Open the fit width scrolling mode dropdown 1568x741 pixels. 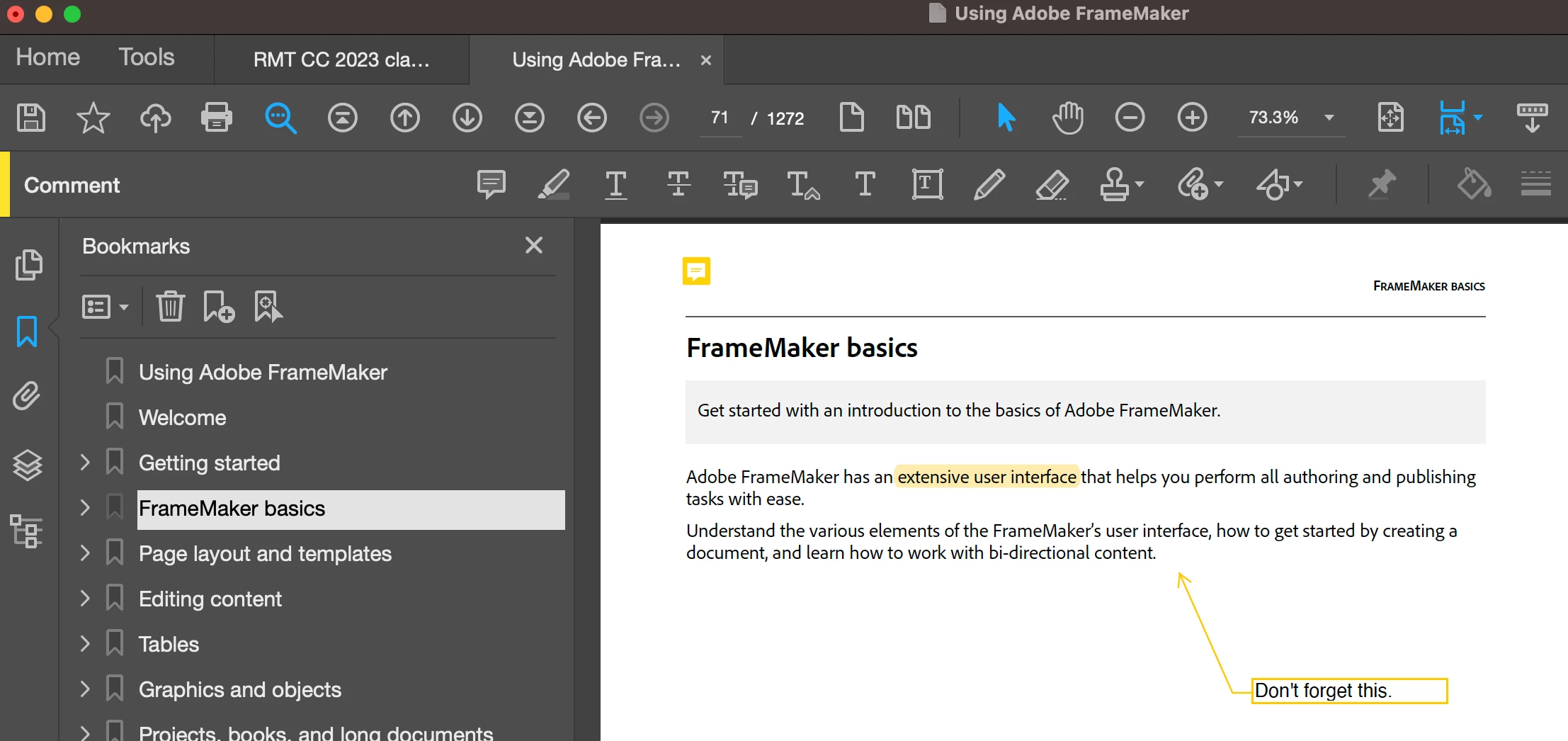point(1478,118)
